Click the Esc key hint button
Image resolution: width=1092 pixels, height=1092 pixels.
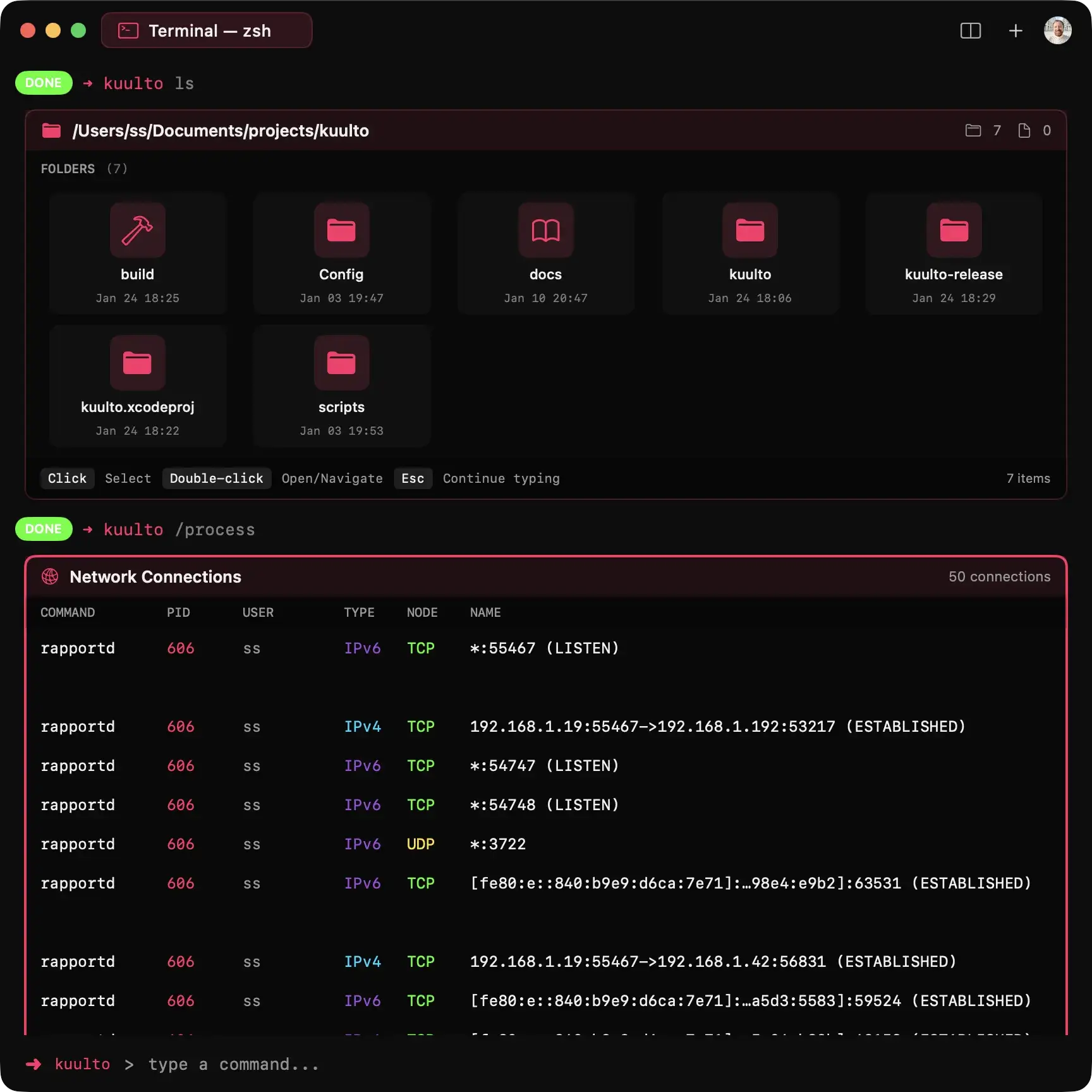tap(413, 478)
